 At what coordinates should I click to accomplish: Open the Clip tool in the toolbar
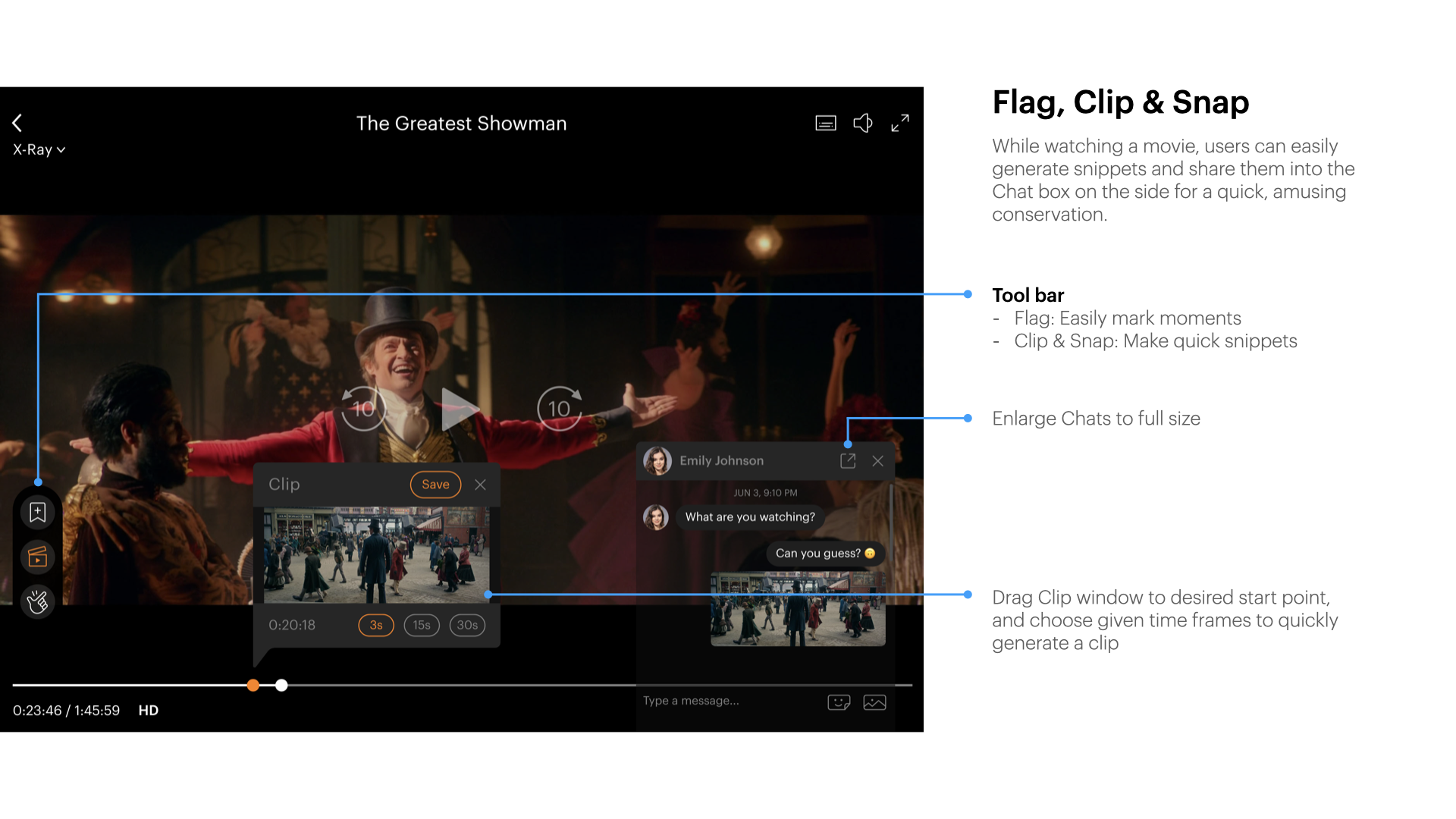[x=38, y=557]
